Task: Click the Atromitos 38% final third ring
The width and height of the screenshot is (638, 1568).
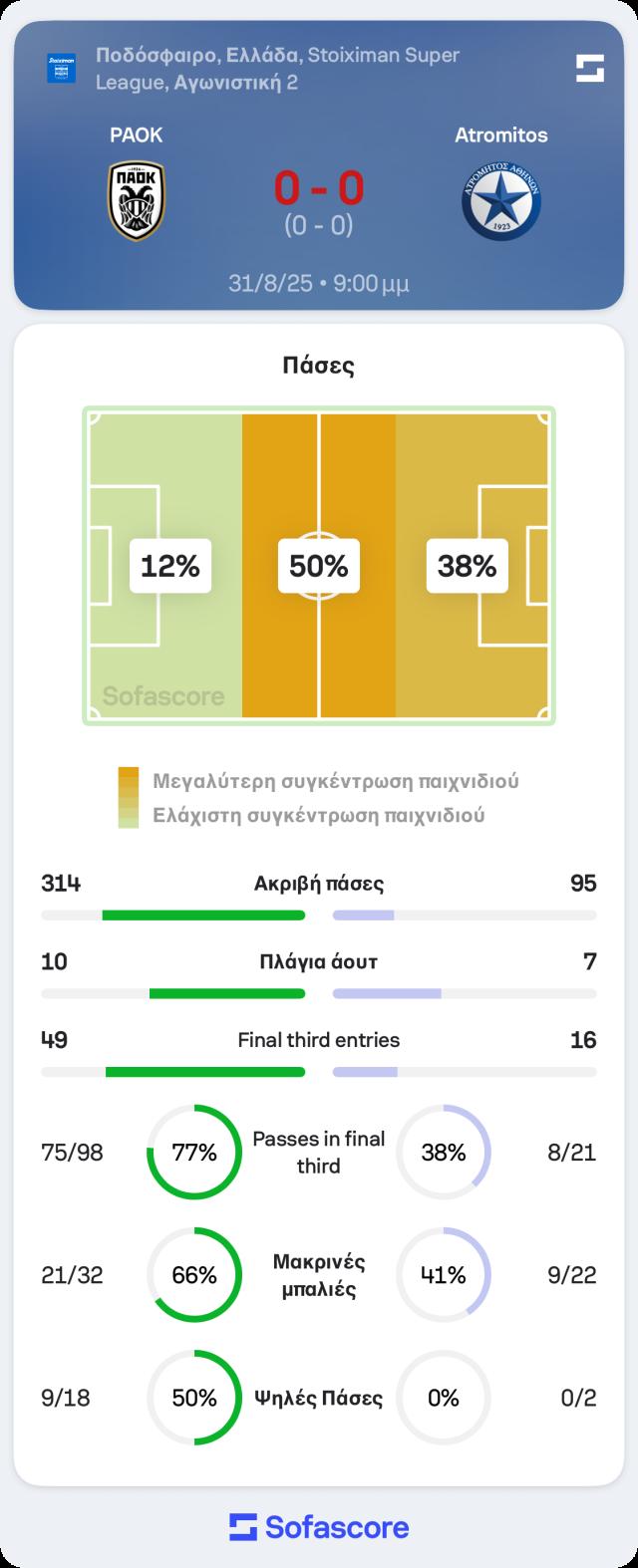Action: pyautogui.click(x=444, y=1153)
